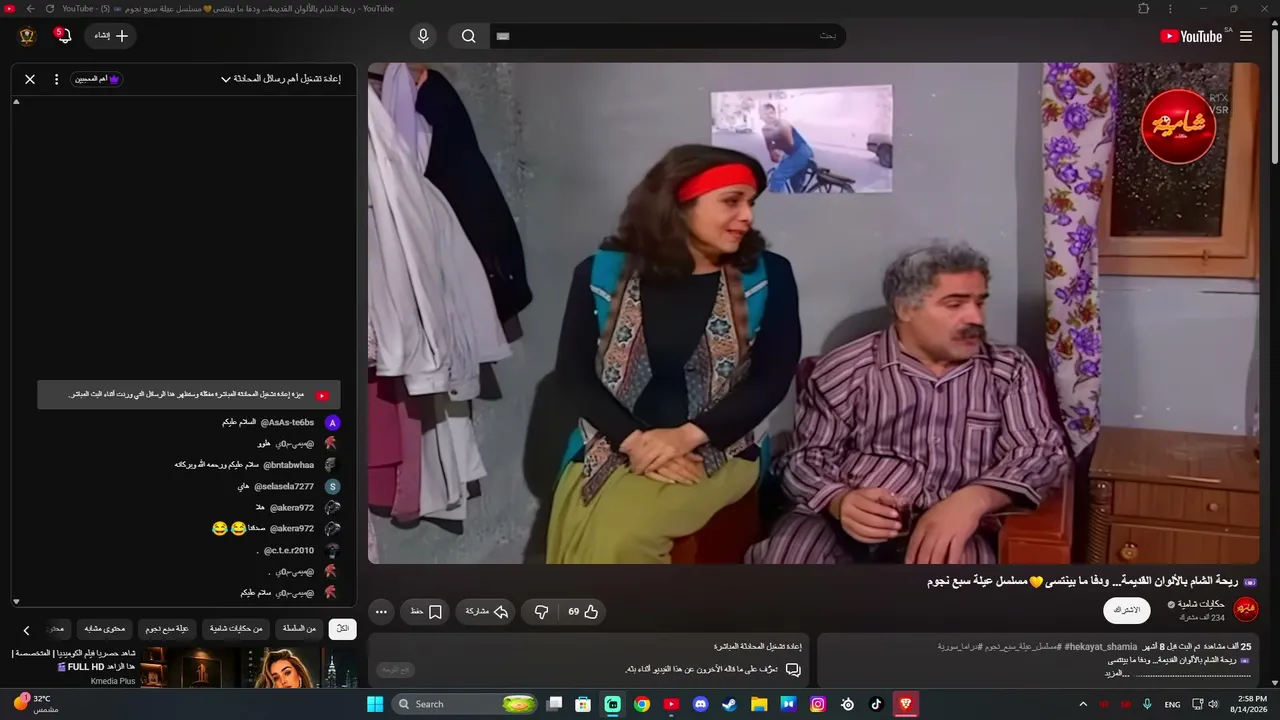Open the YouTube guide hamburger menu
The width and height of the screenshot is (1280, 720).
point(1246,36)
